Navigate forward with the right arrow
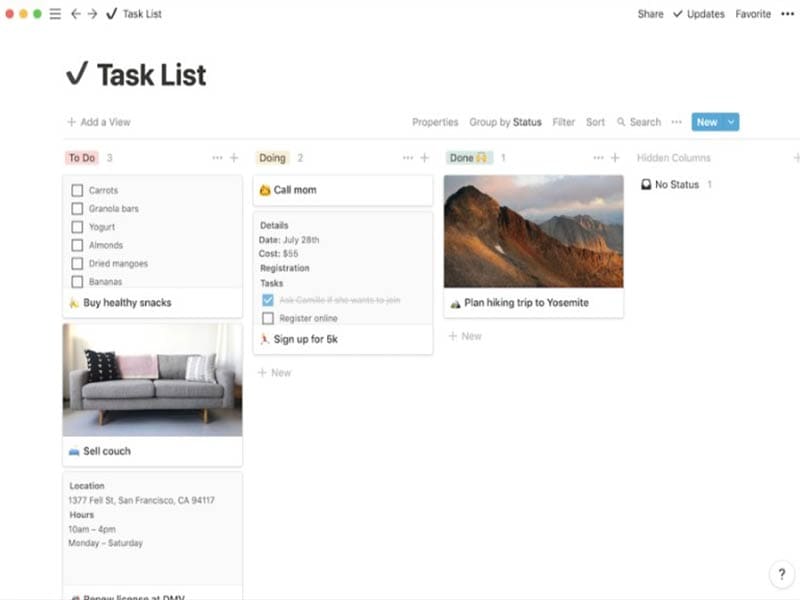This screenshot has width=800, height=600. [x=92, y=14]
